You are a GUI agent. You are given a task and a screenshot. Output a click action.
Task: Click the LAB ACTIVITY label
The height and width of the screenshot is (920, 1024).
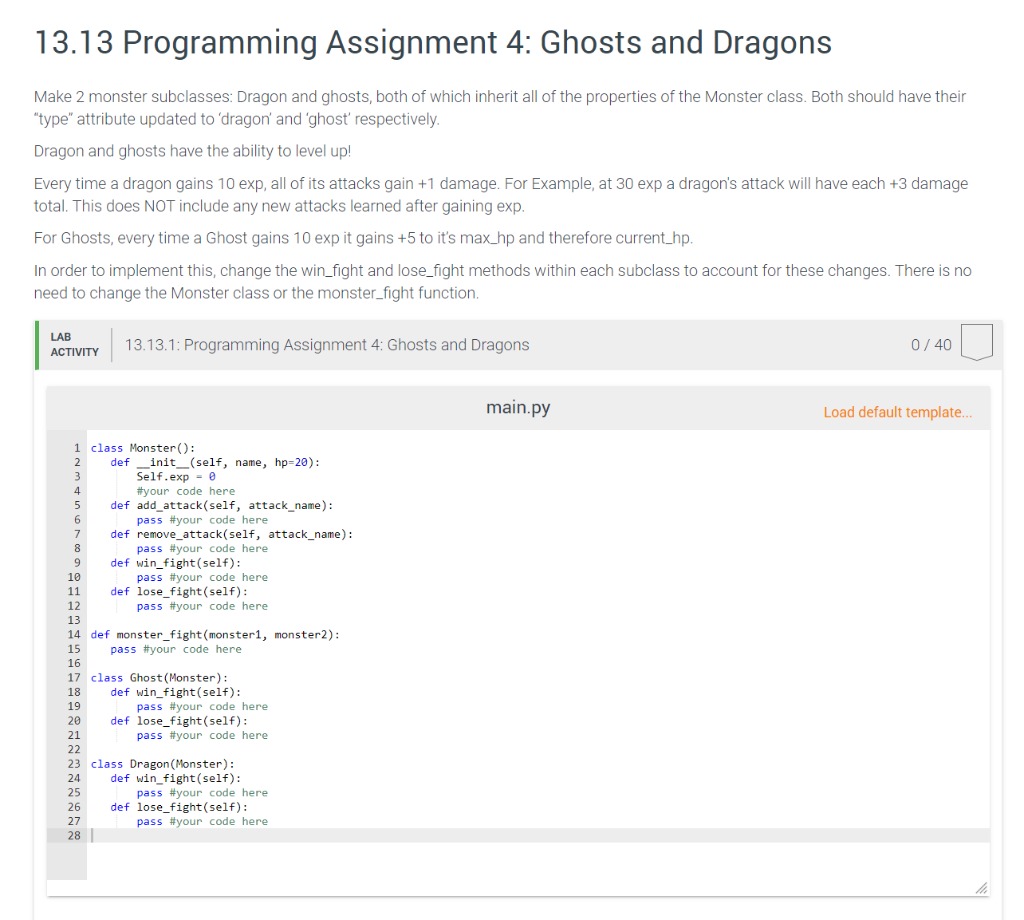[x=73, y=344]
